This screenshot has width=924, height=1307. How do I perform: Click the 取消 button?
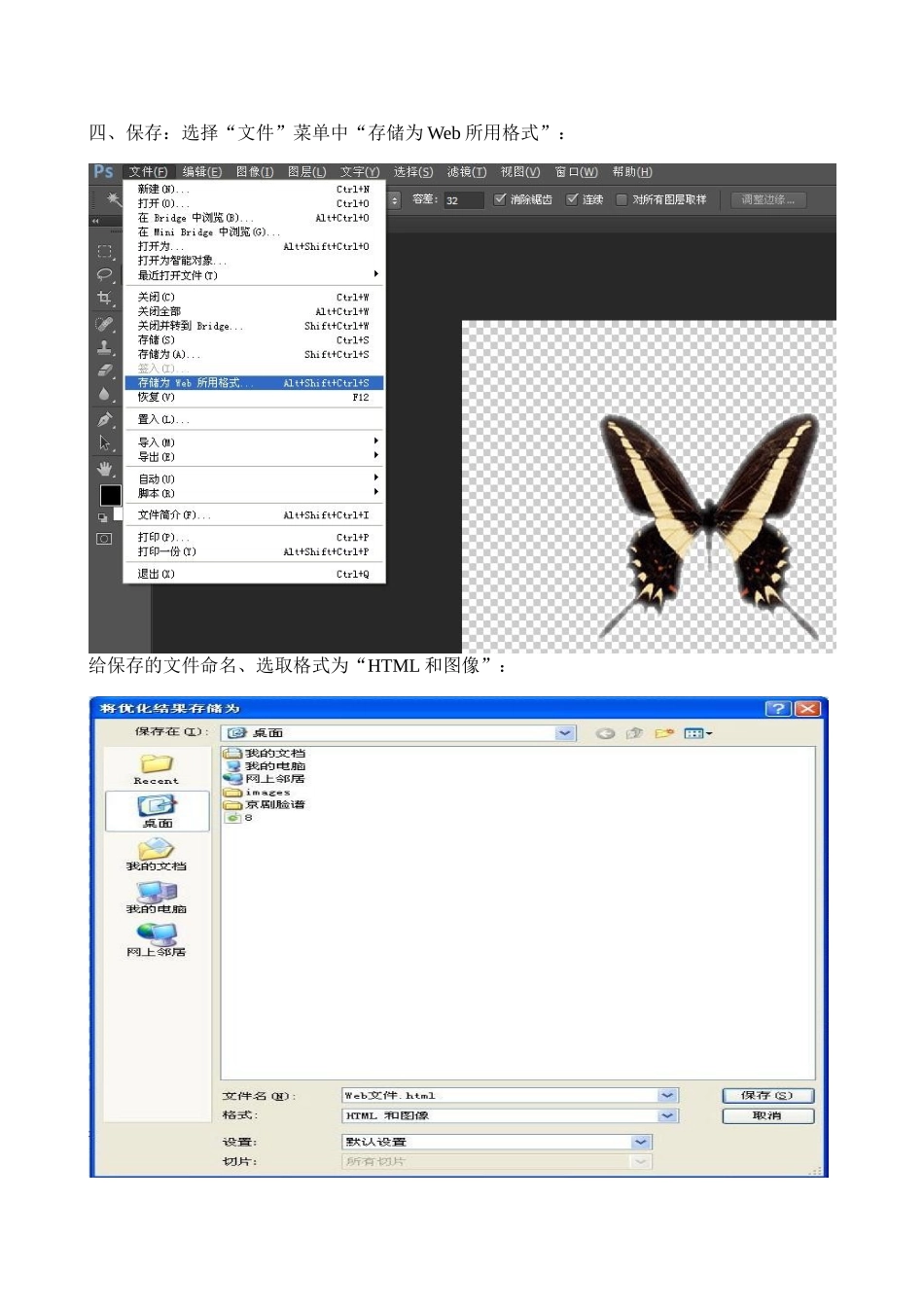[x=767, y=1116]
